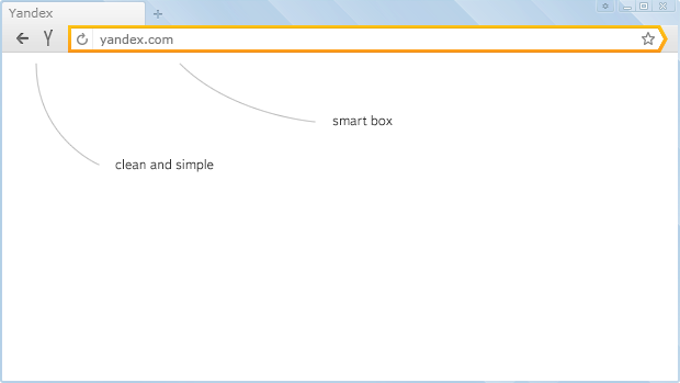Go back using the left arrow
The image size is (680, 383).
click(x=22, y=39)
